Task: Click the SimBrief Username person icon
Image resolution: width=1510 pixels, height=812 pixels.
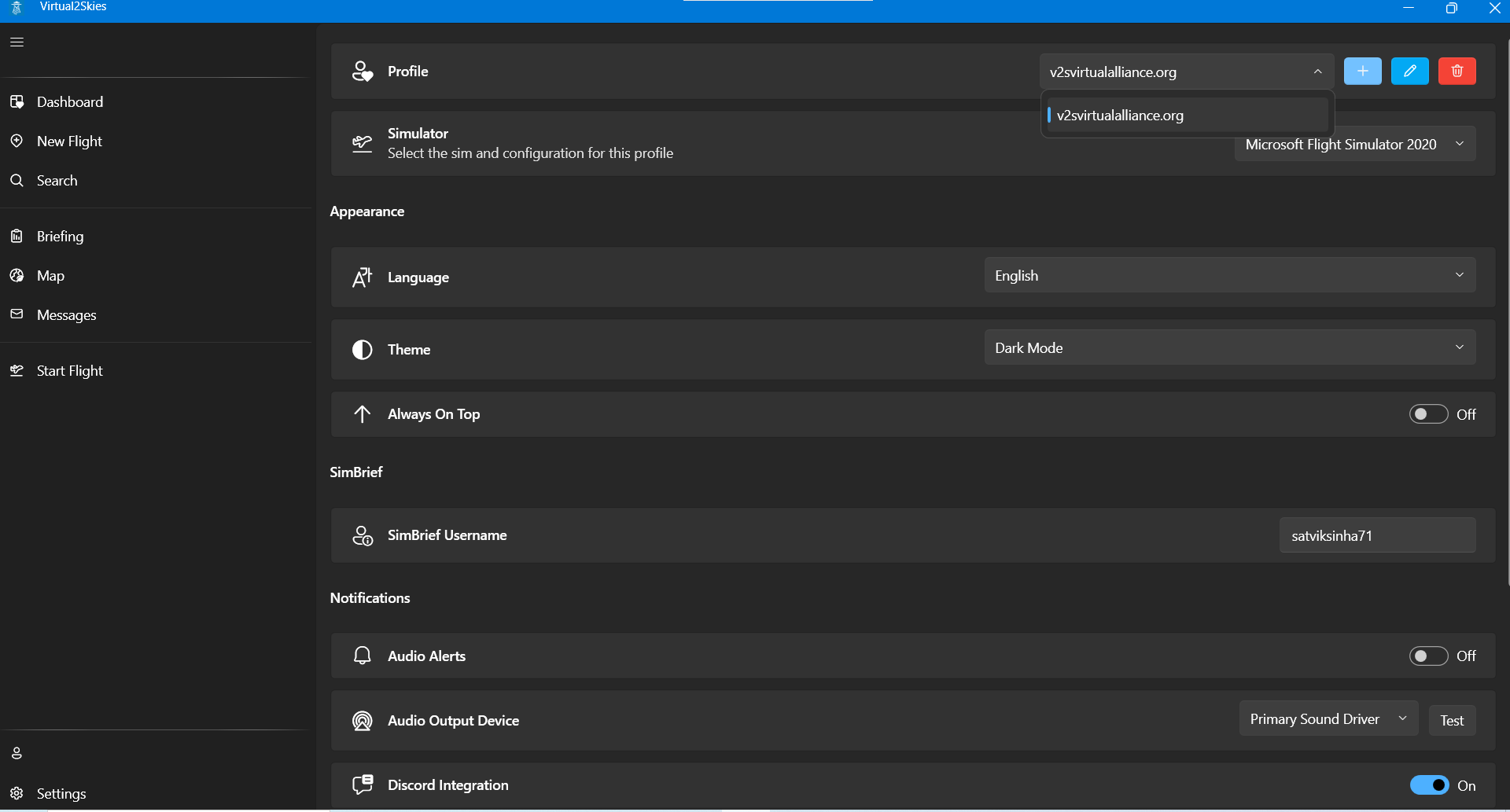Action: click(363, 535)
